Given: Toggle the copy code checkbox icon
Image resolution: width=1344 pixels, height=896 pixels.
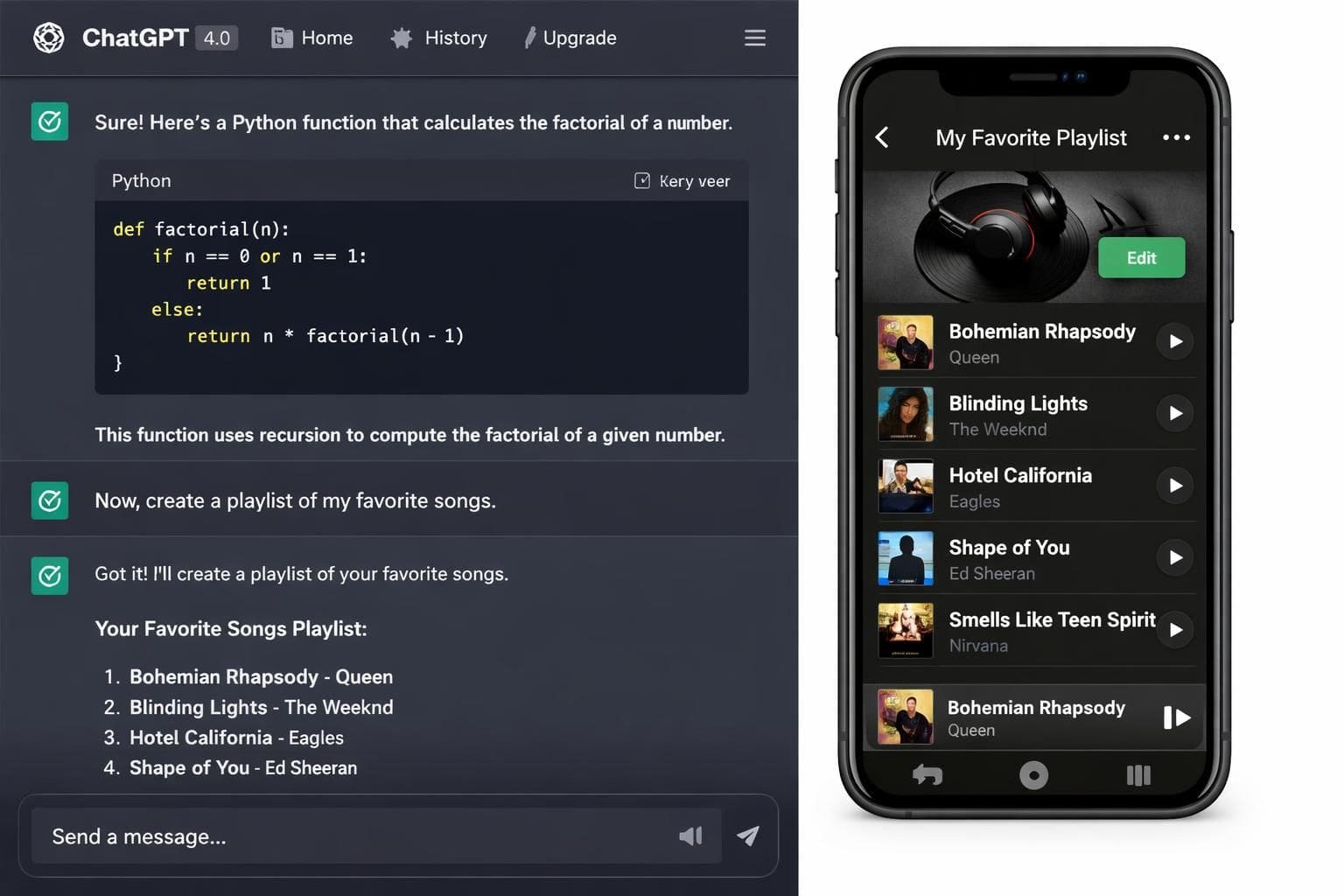Looking at the screenshot, I should click(642, 180).
